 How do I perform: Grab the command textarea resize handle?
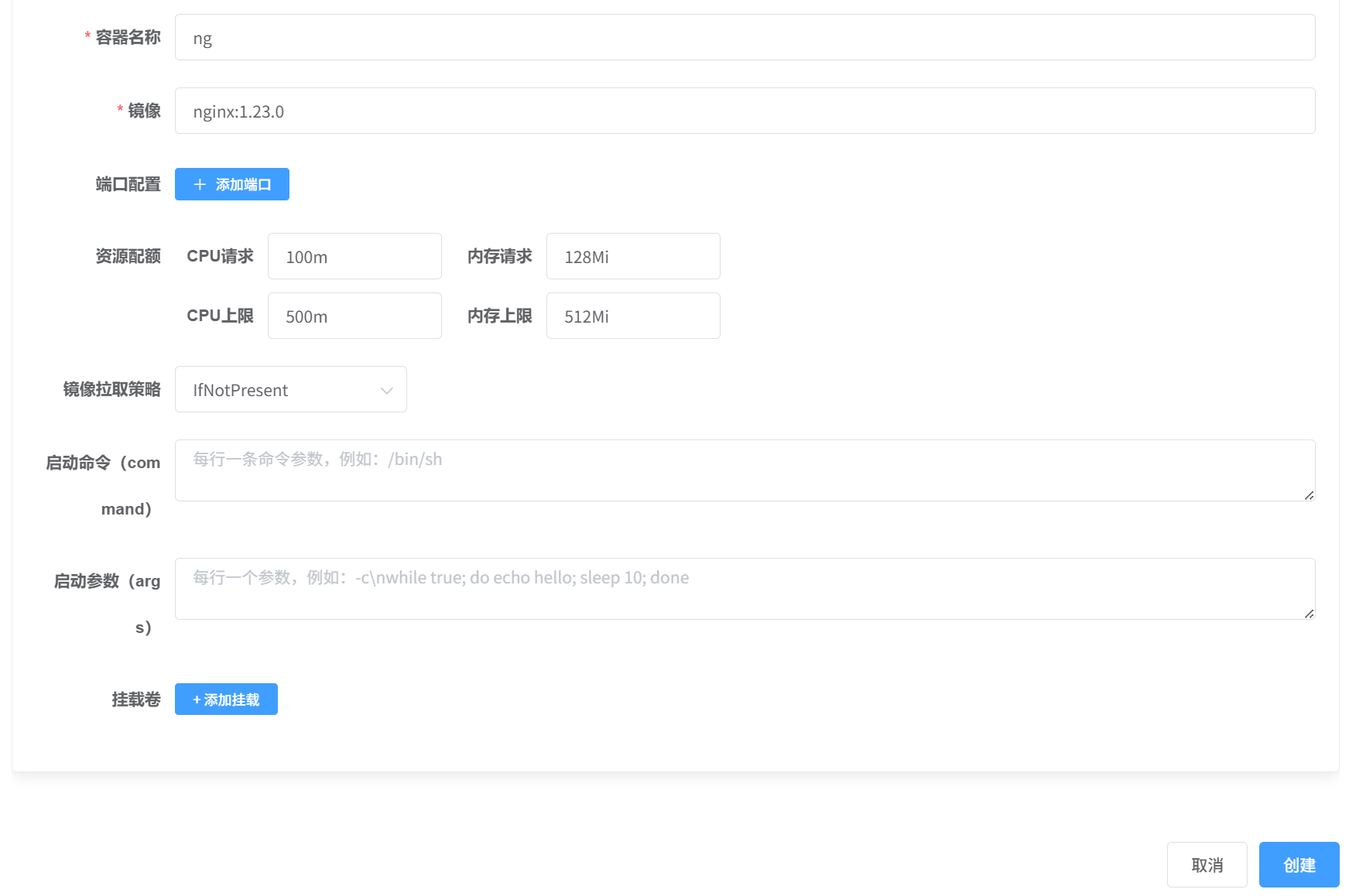point(1309,495)
